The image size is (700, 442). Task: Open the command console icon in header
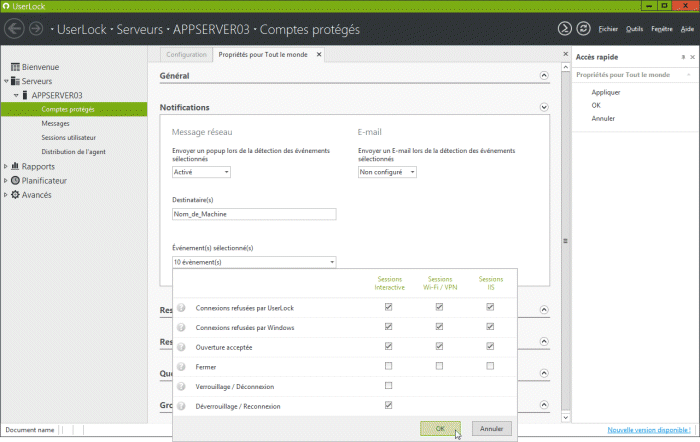click(564, 29)
